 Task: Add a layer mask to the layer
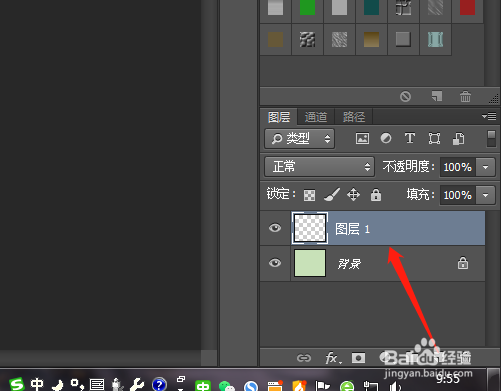pyautogui.click(x=359, y=358)
